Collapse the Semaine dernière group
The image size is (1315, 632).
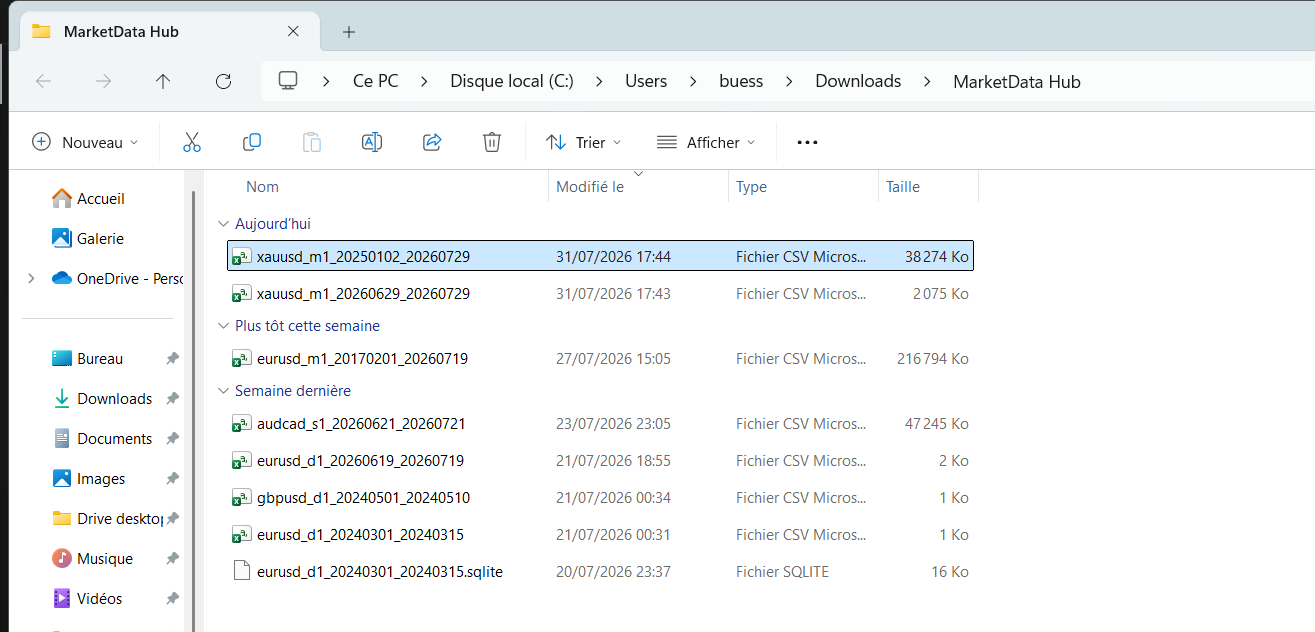coord(222,391)
